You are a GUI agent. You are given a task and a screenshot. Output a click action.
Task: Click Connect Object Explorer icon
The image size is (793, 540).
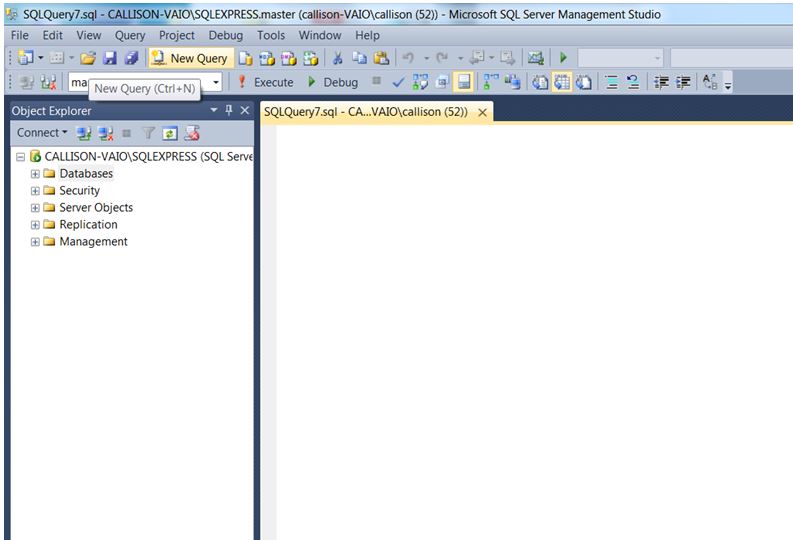tap(84, 133)
